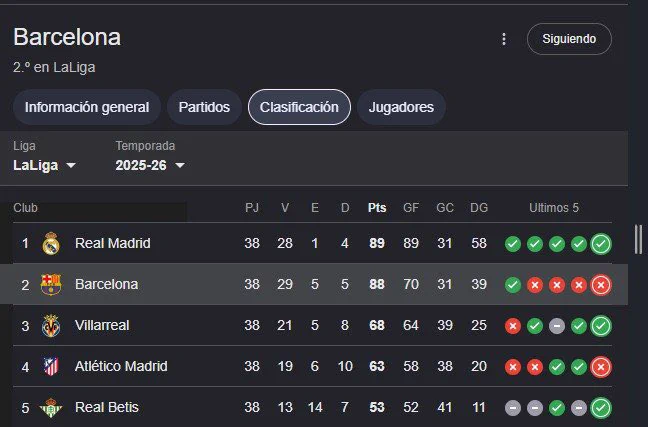Viewport: 648px width, 427px height.
Task: Click the Villarreal club crest
Action: (x=51, y=326)
